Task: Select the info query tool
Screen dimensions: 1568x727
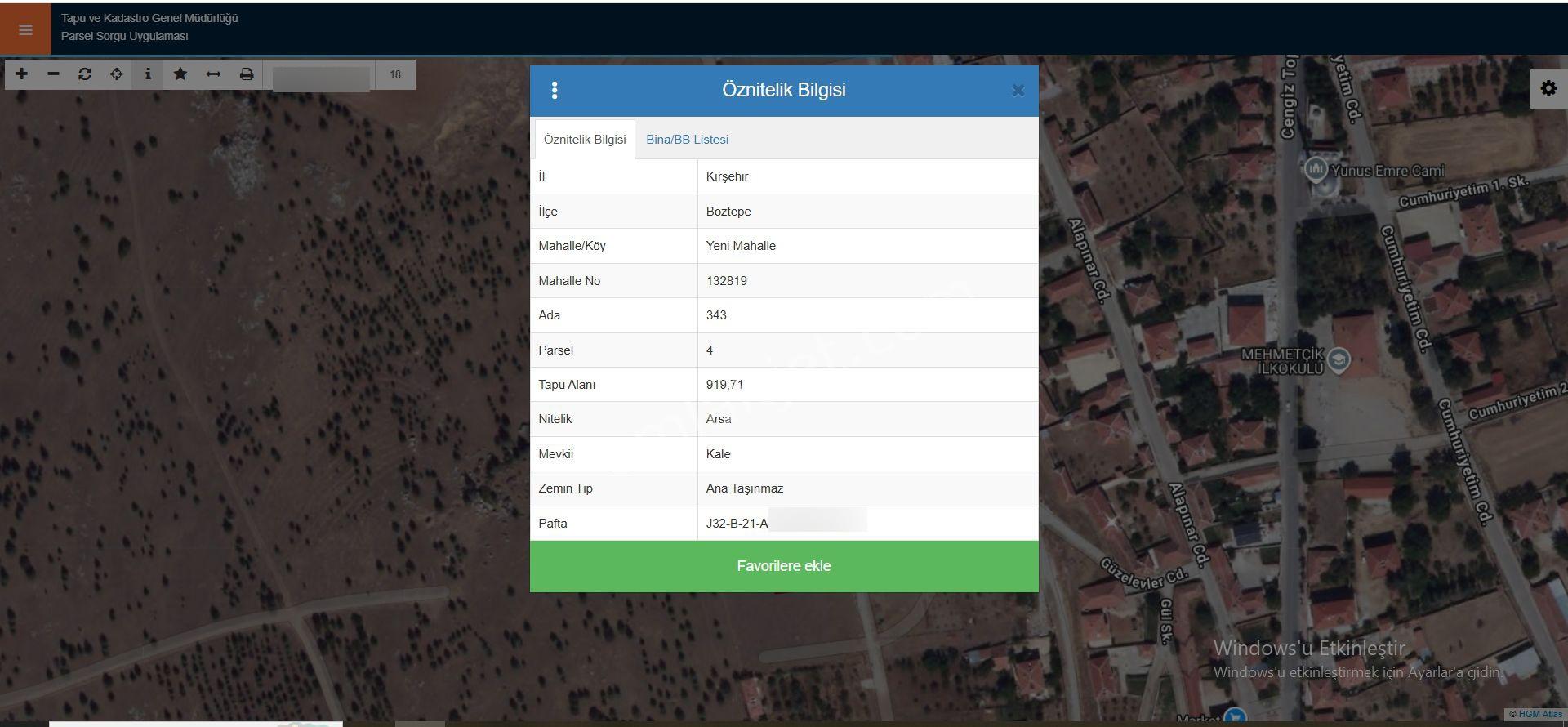Action: (x=148, y=74)
